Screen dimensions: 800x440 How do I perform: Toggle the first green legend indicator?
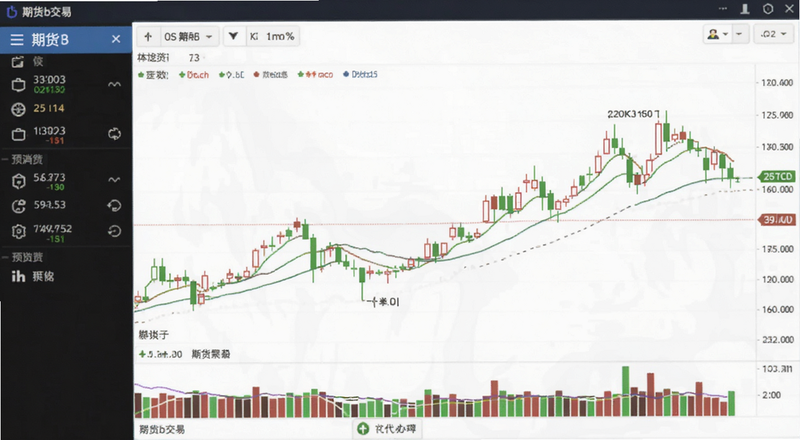point(153,75)
